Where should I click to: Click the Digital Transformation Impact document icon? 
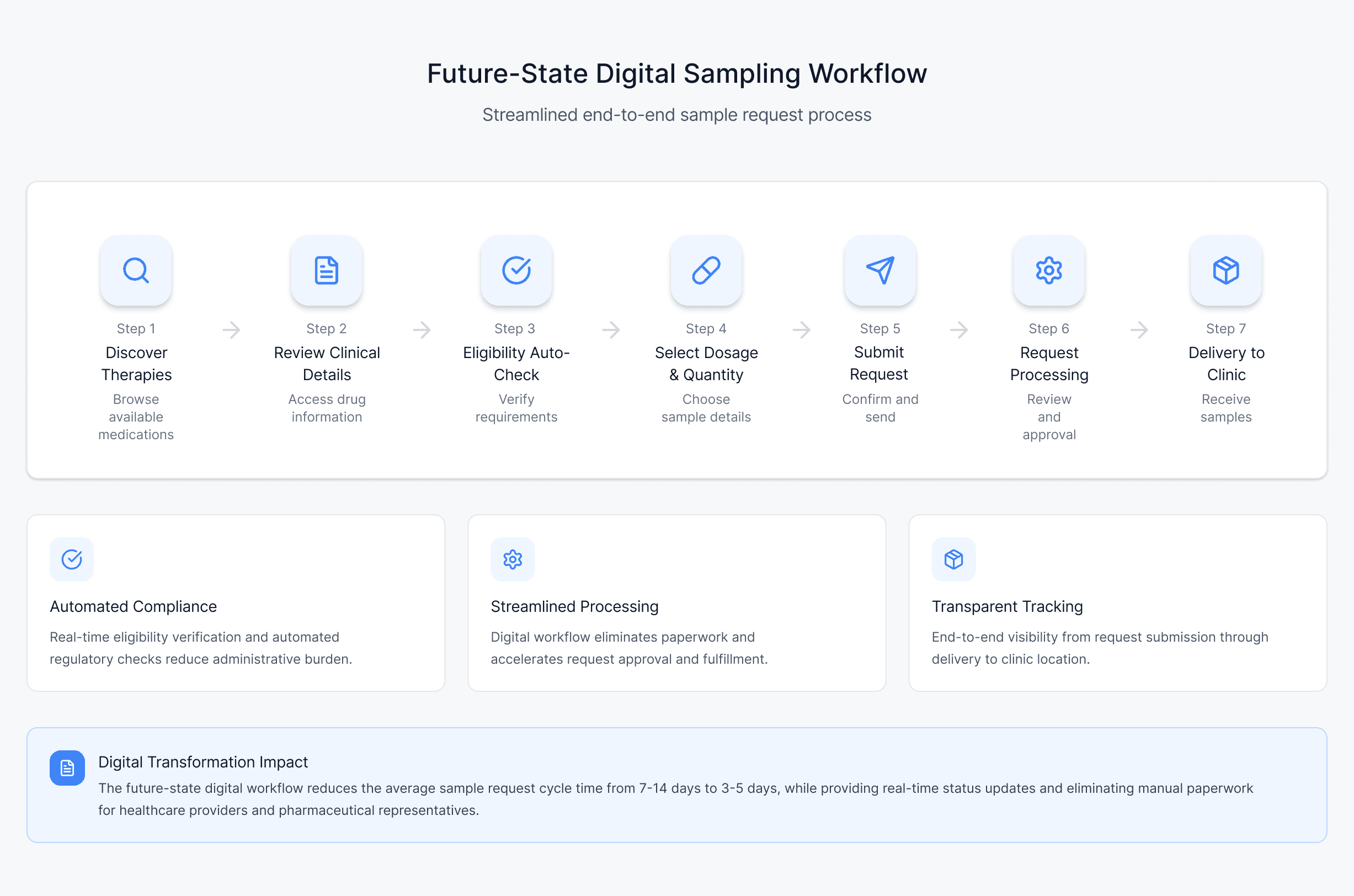pos(67,767)
